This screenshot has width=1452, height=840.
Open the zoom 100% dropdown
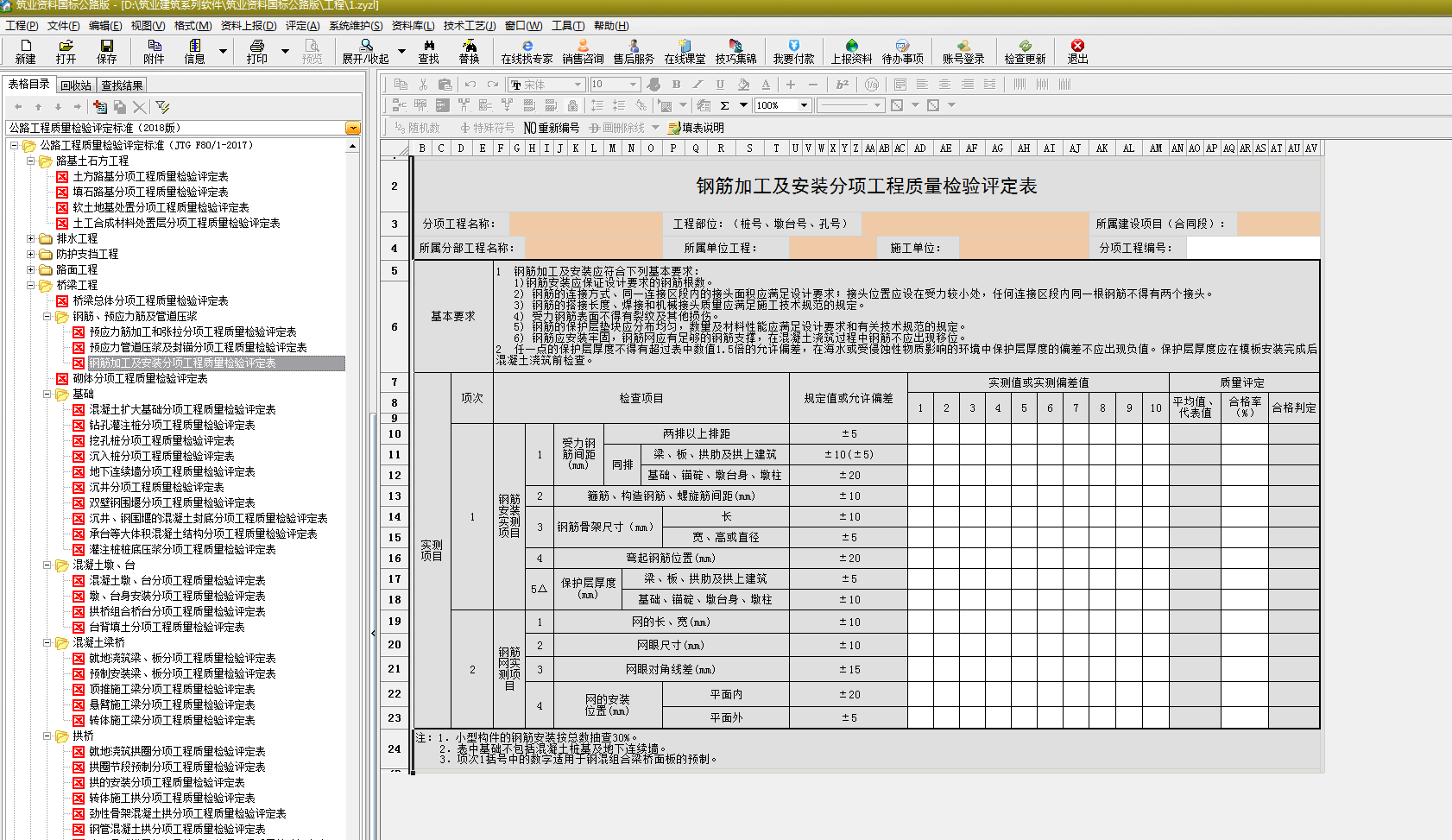[x=804, y=105]
